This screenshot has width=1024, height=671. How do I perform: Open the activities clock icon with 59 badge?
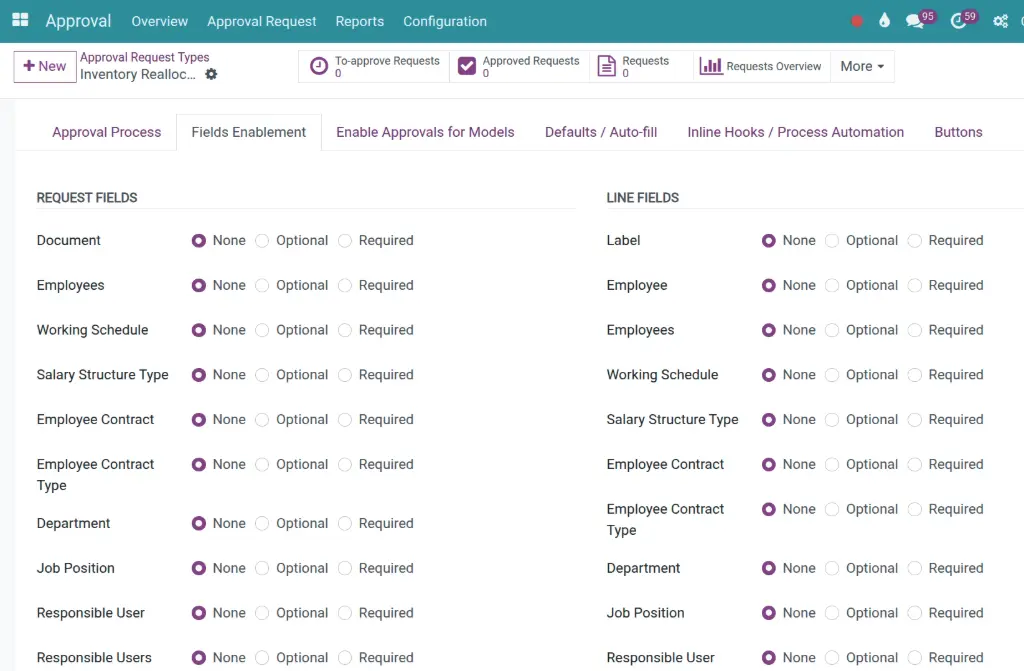click(x=959, y=21)
